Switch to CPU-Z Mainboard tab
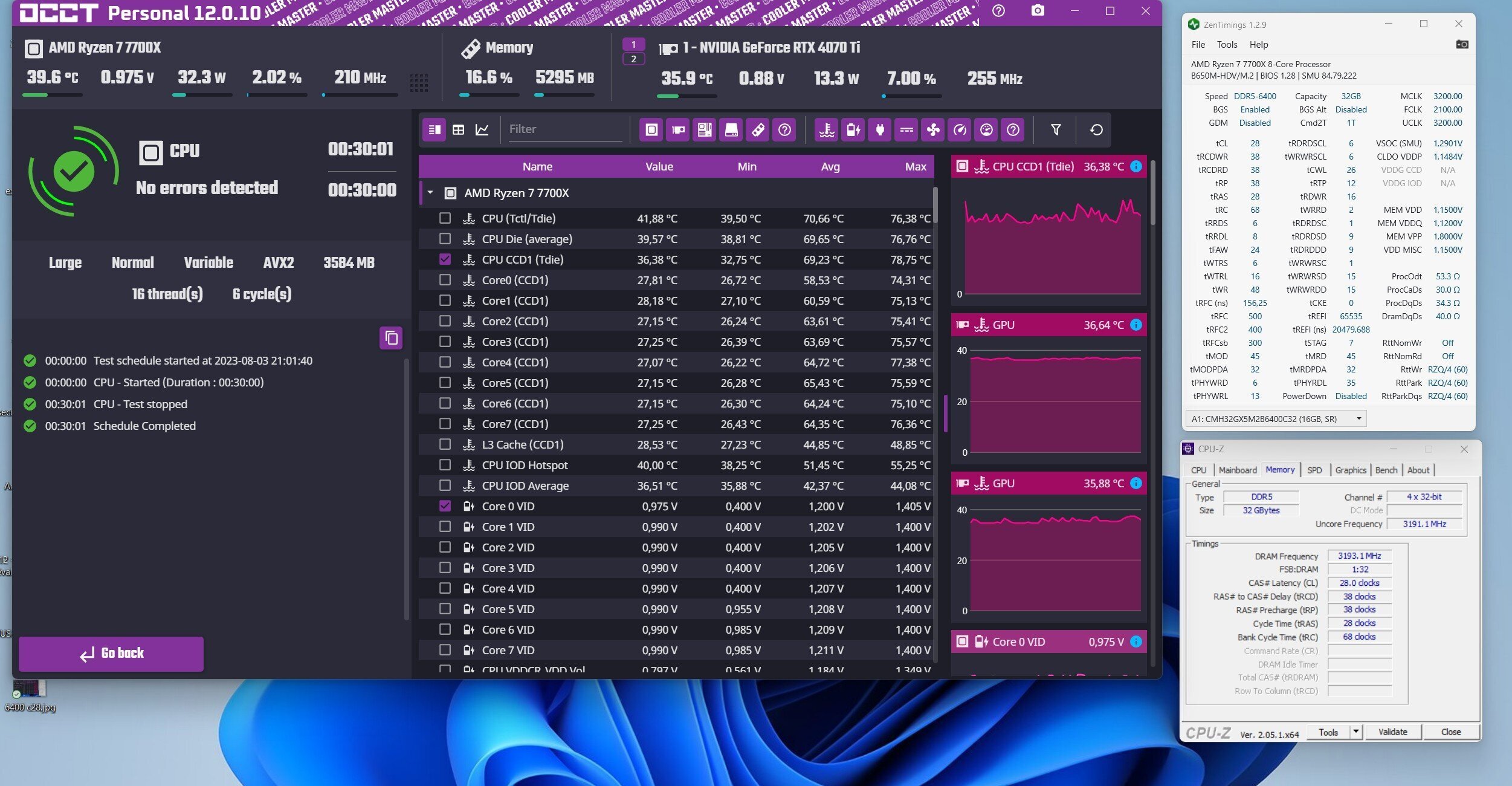The width and height of the screenshot is (1512, 786). pyautogui.click(x=1238, y=470)
